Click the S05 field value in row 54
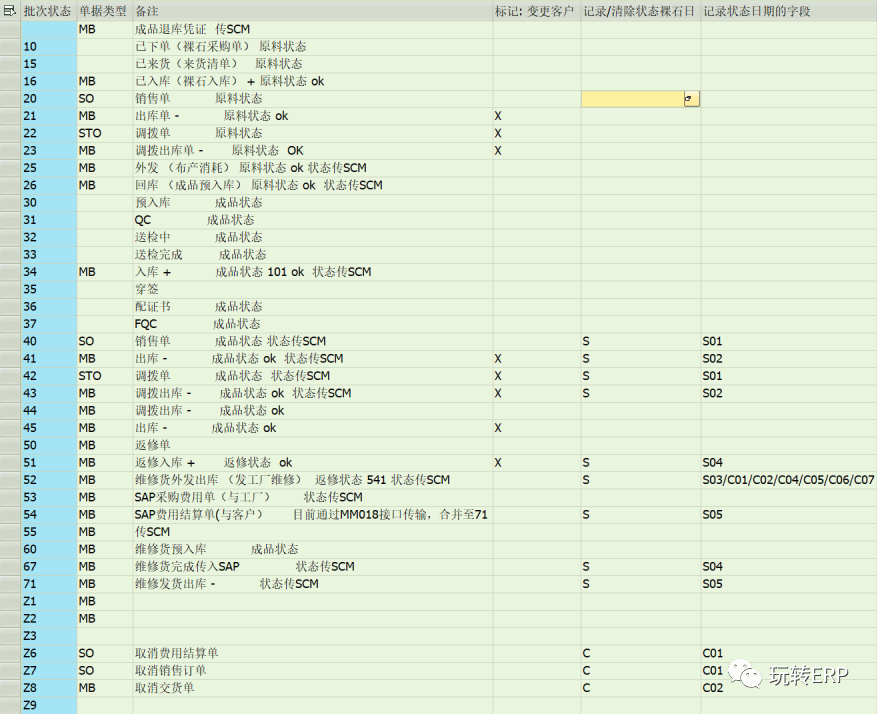Screen dimensions: 877x714 713,514
